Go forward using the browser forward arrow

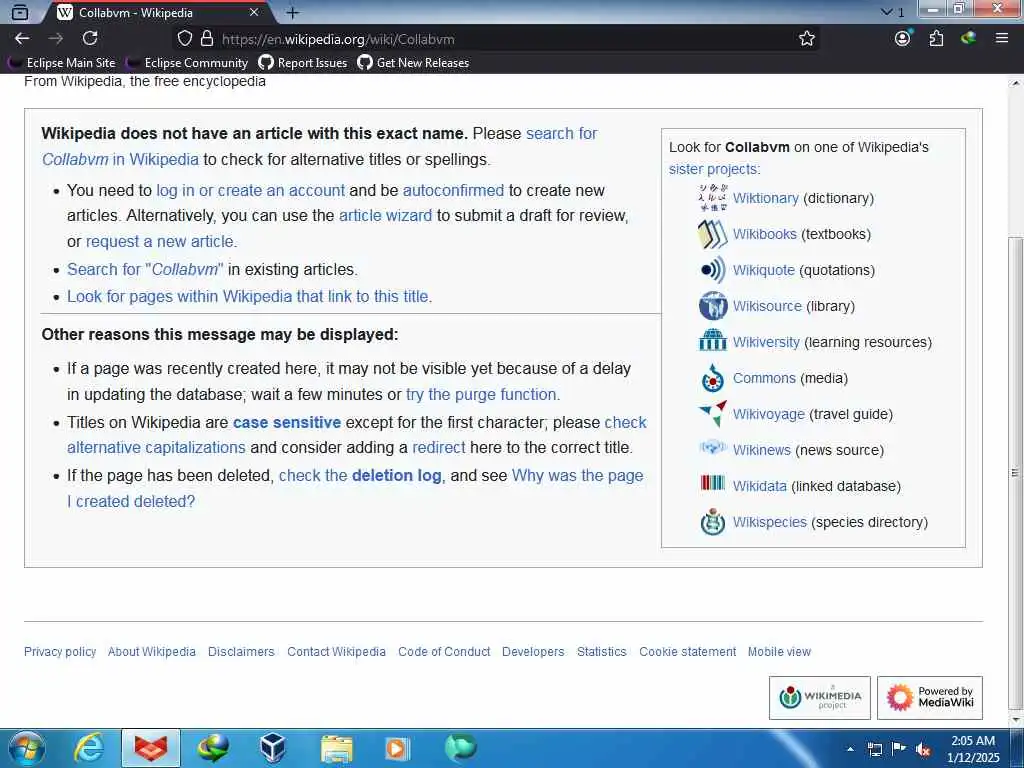click(56, 39)
